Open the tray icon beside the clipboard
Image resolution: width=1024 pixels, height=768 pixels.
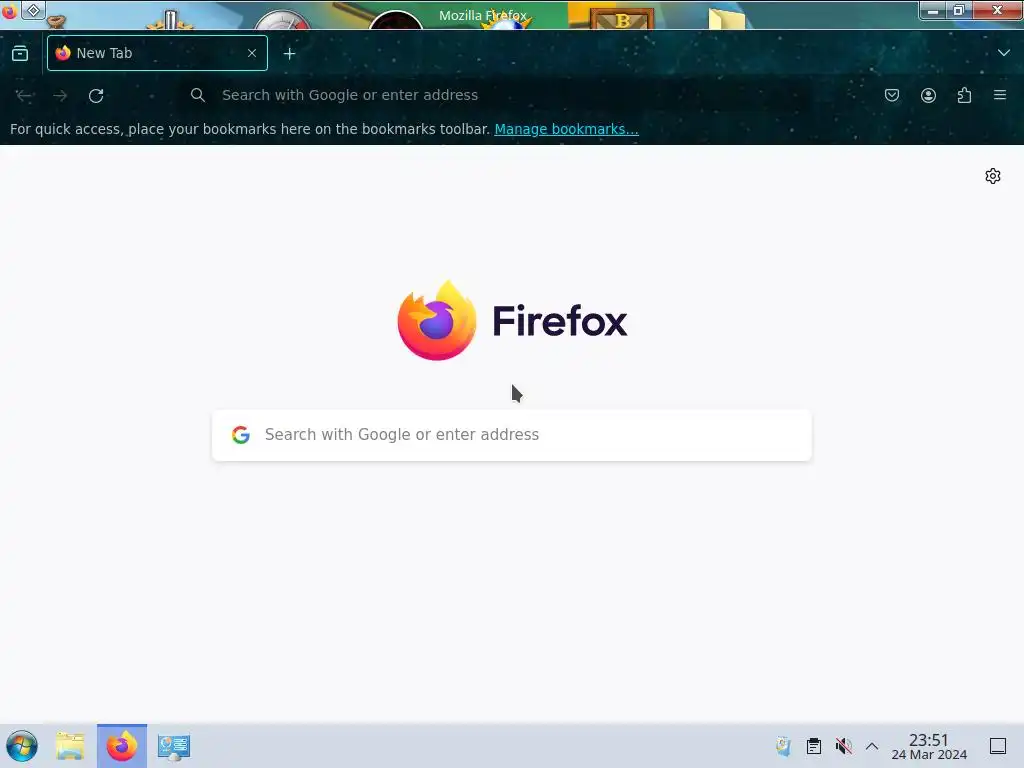click(783, 746)
